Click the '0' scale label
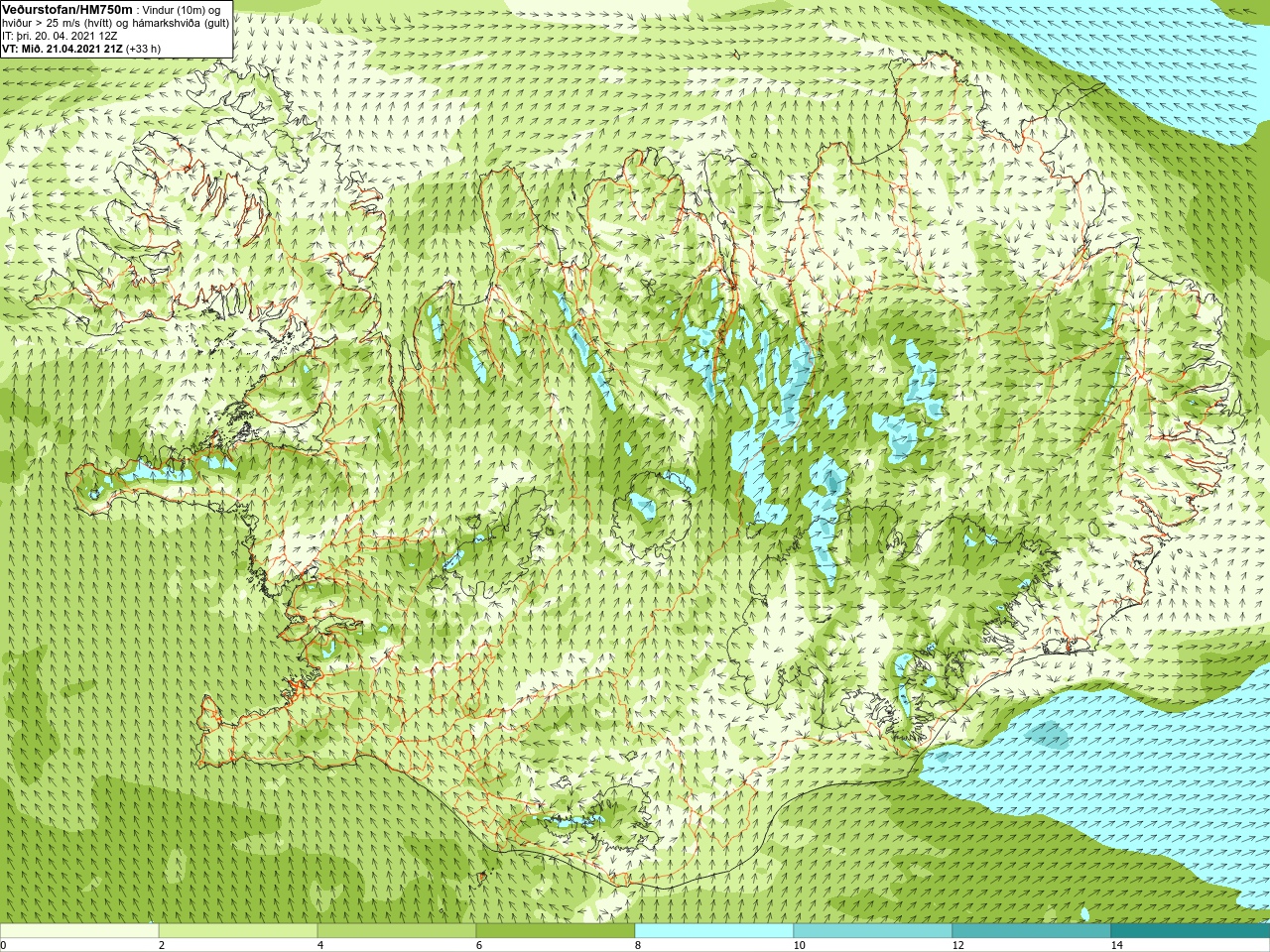Image resolution: width=1270 pixels, height=952 pixels. (x=4, y=945)
